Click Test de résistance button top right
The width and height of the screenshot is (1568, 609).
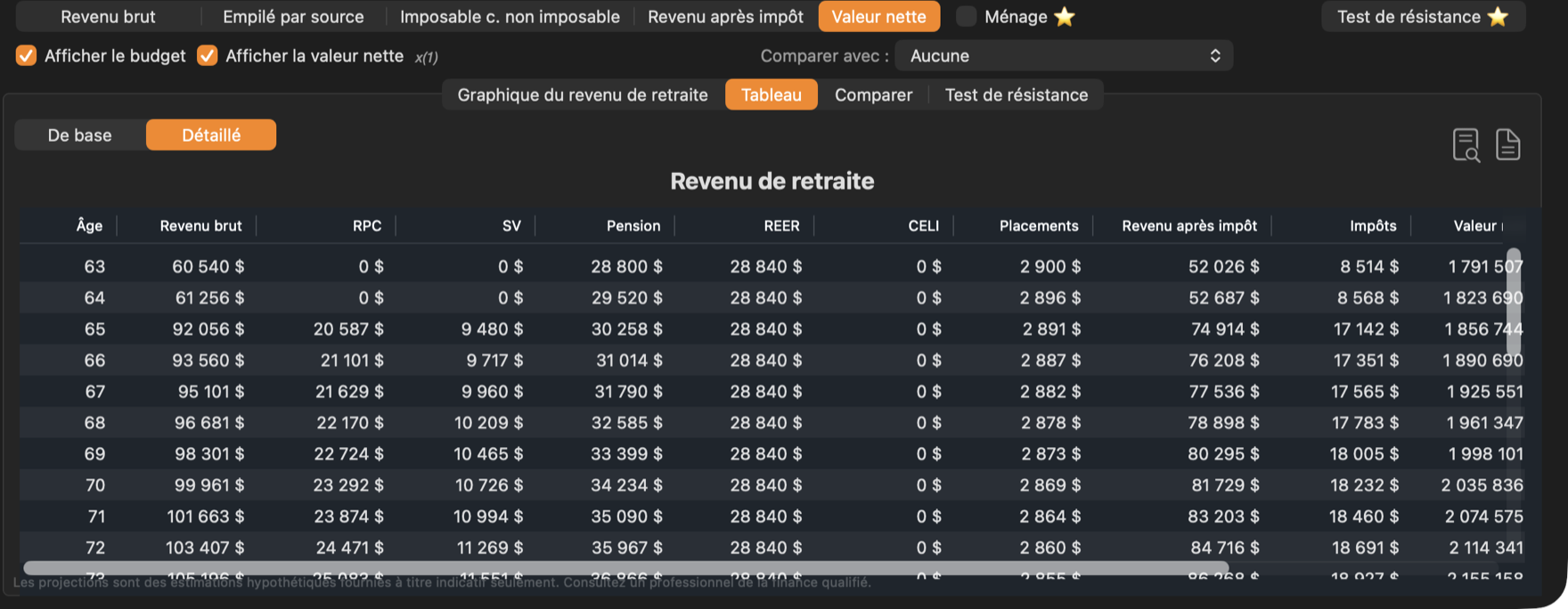tap(1423, 16)
